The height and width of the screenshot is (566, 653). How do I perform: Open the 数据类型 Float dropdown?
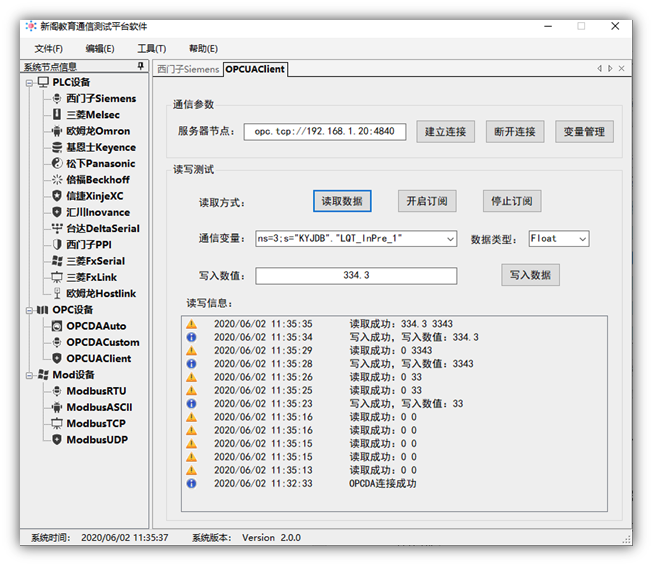[x=583, y=239]
